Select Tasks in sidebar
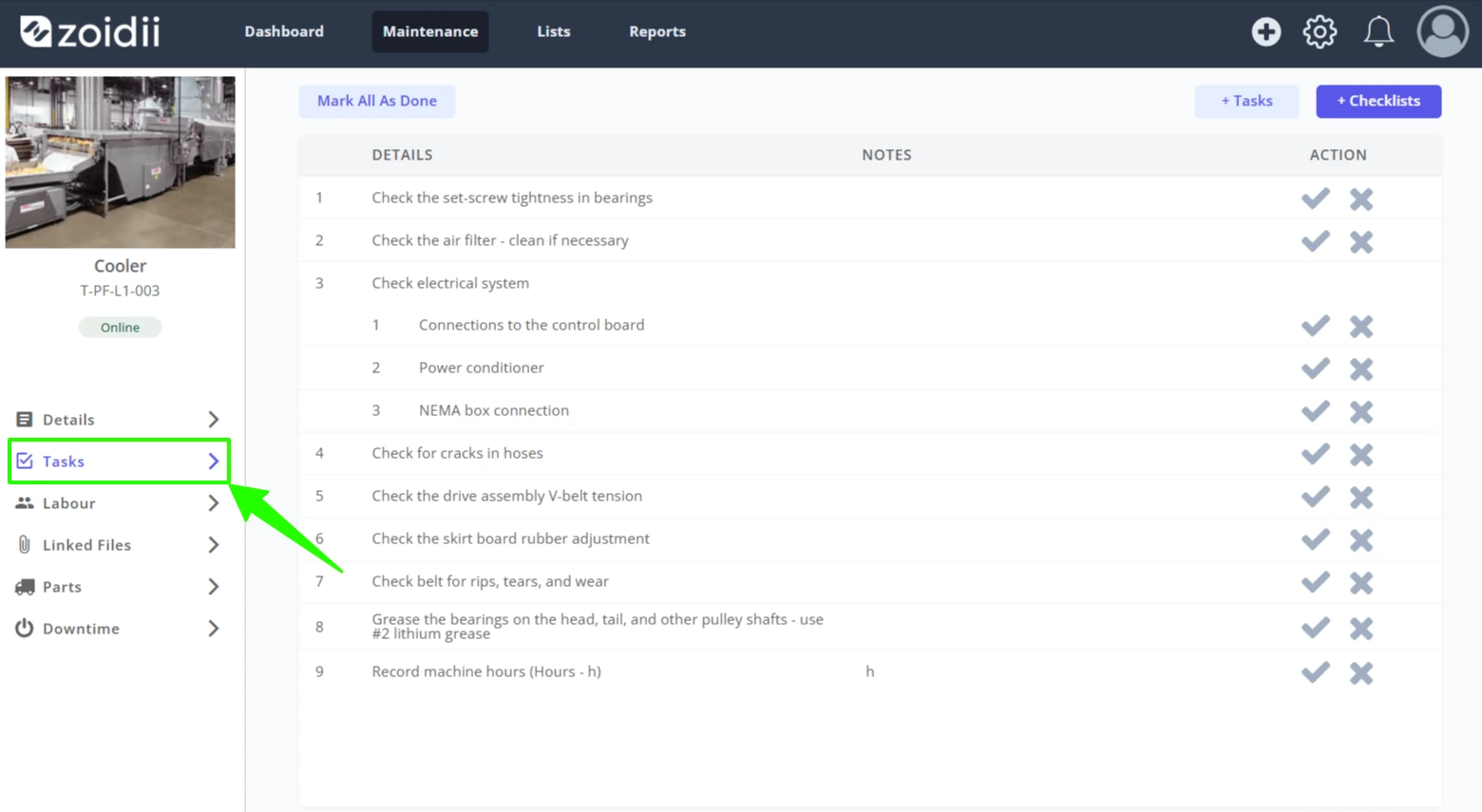This screenshot has height=812, width=1482. (119, 462)
